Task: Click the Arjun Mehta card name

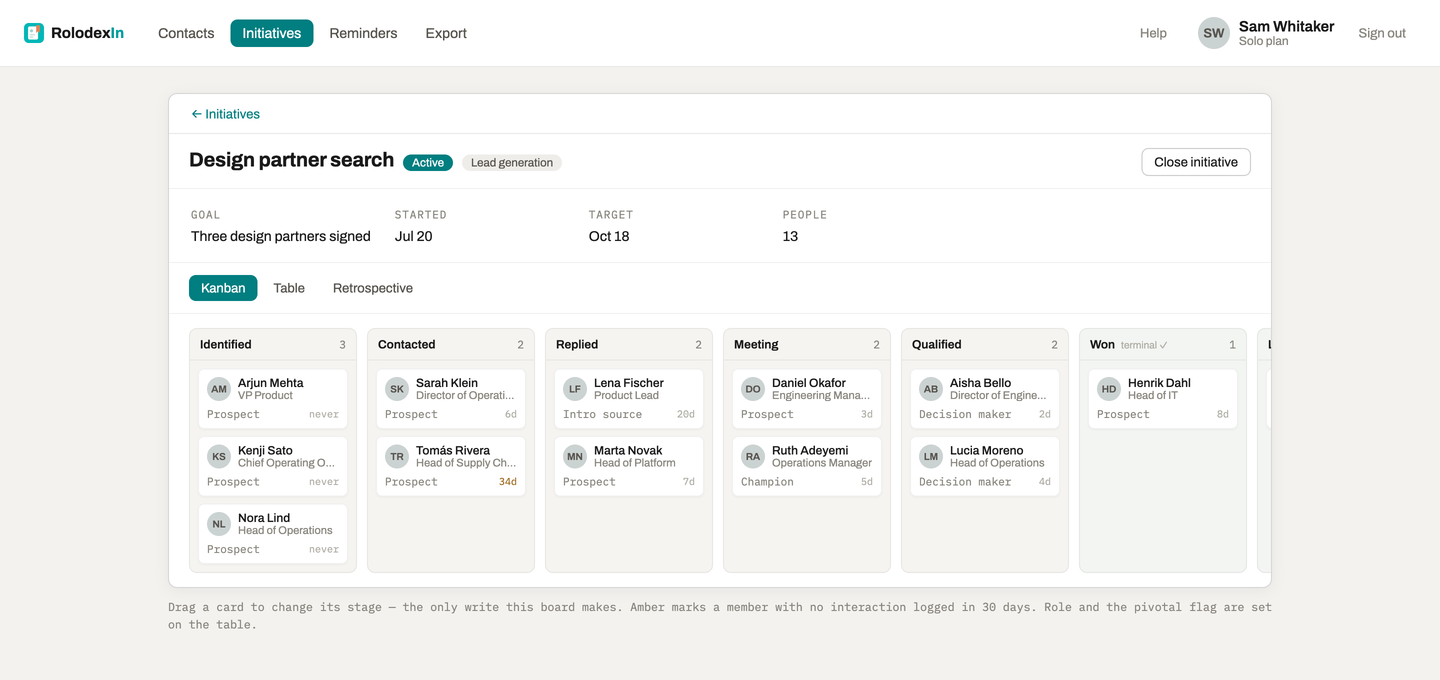Action: tap(270, 383)
